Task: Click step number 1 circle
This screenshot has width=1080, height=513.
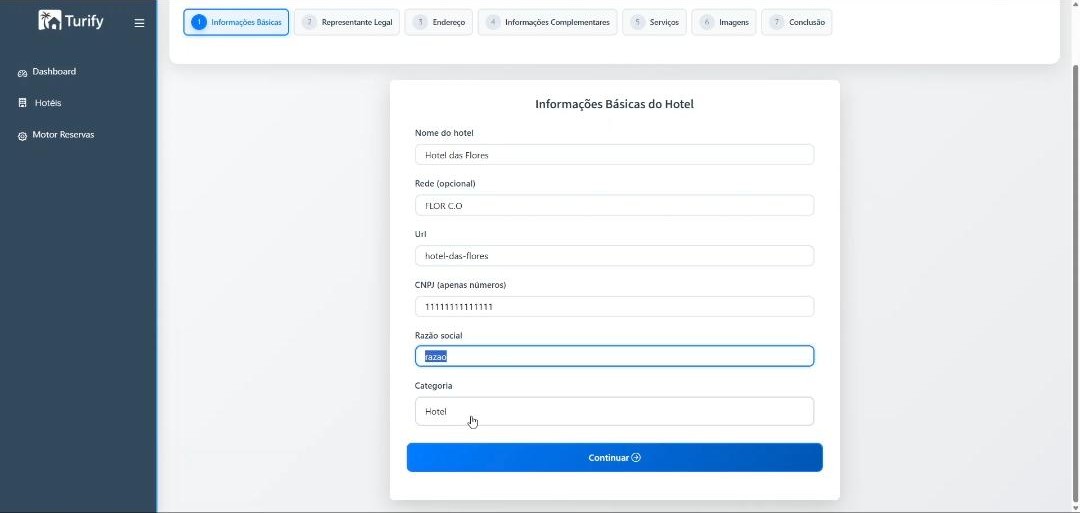Action: point(198,22)
